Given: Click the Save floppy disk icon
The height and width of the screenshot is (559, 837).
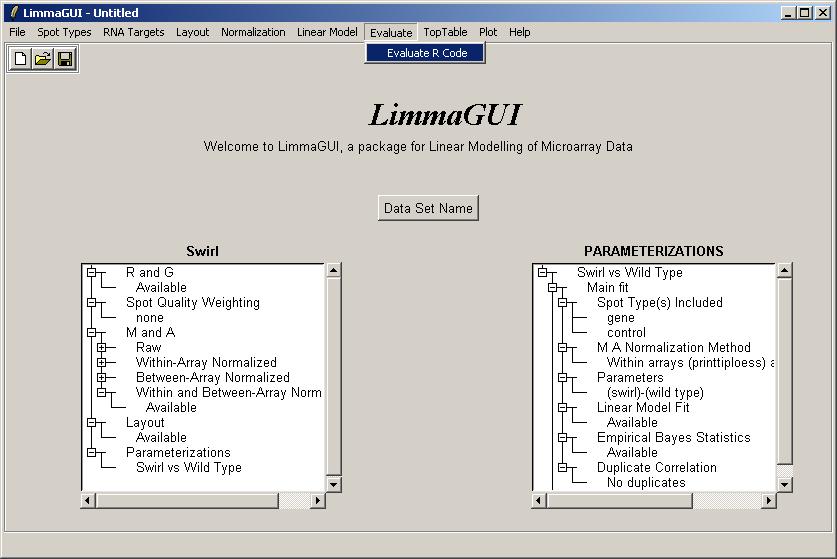Looking at the screenshot, I should click(64, 59).
